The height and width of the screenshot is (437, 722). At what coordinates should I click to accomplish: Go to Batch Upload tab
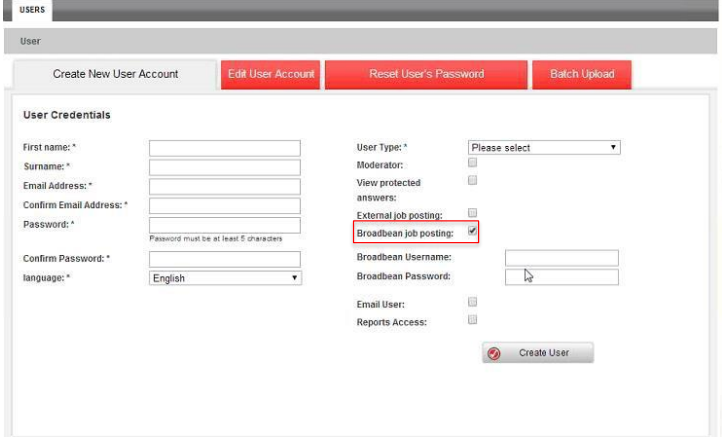pyautogui.click(x=582, y=74)
